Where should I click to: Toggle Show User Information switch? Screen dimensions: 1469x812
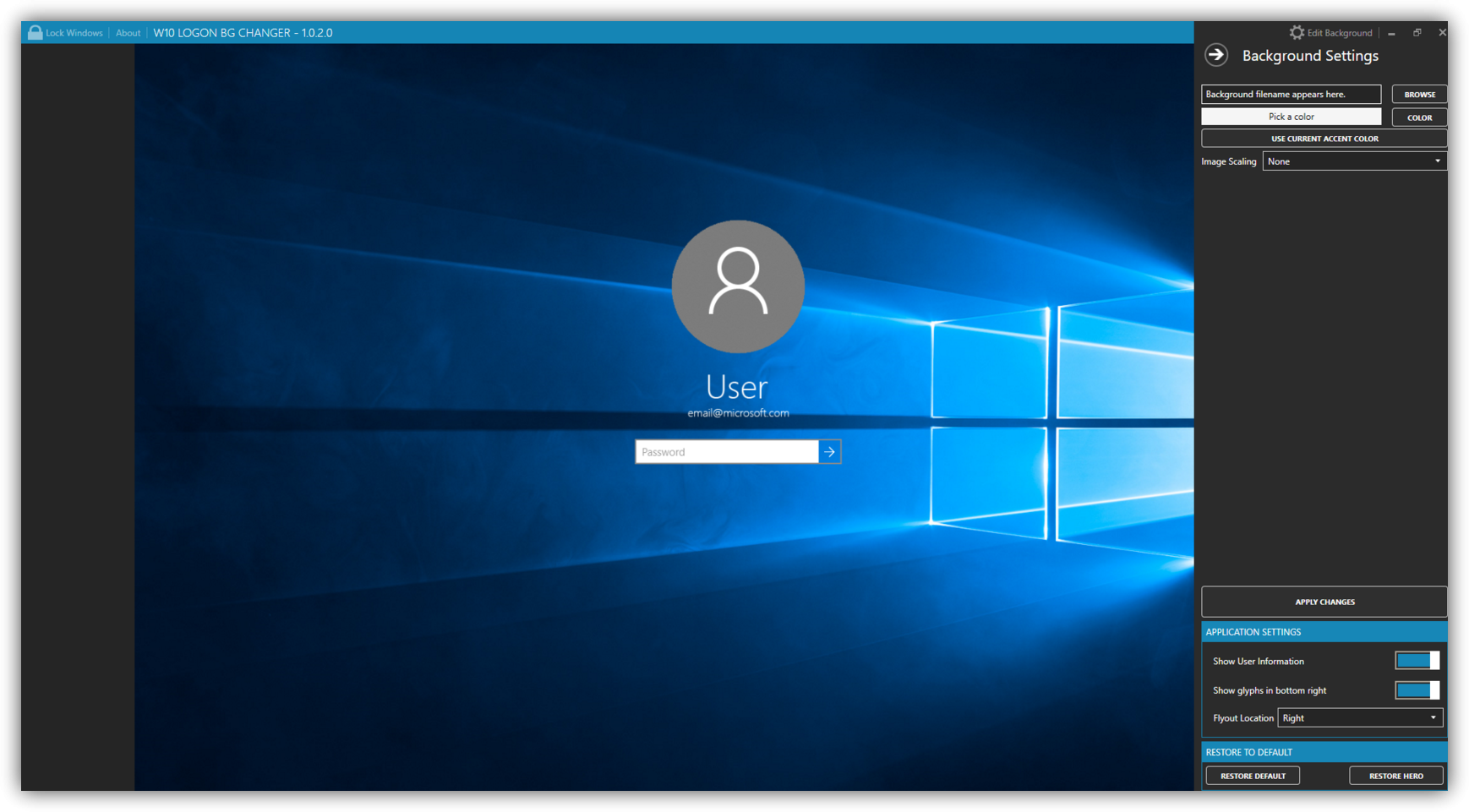1417,661
